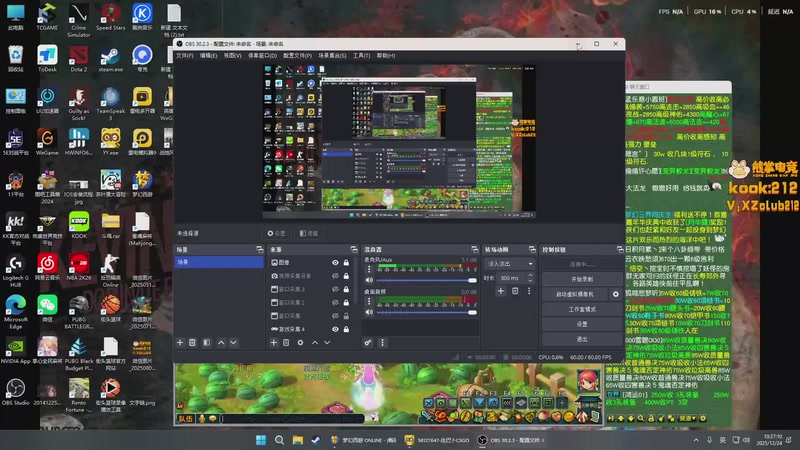Screen dimensions: 800x450
Task: Switch to OBS 30.2.3 taskbar button
Action: pyautogui.click(x=511, y=440)
